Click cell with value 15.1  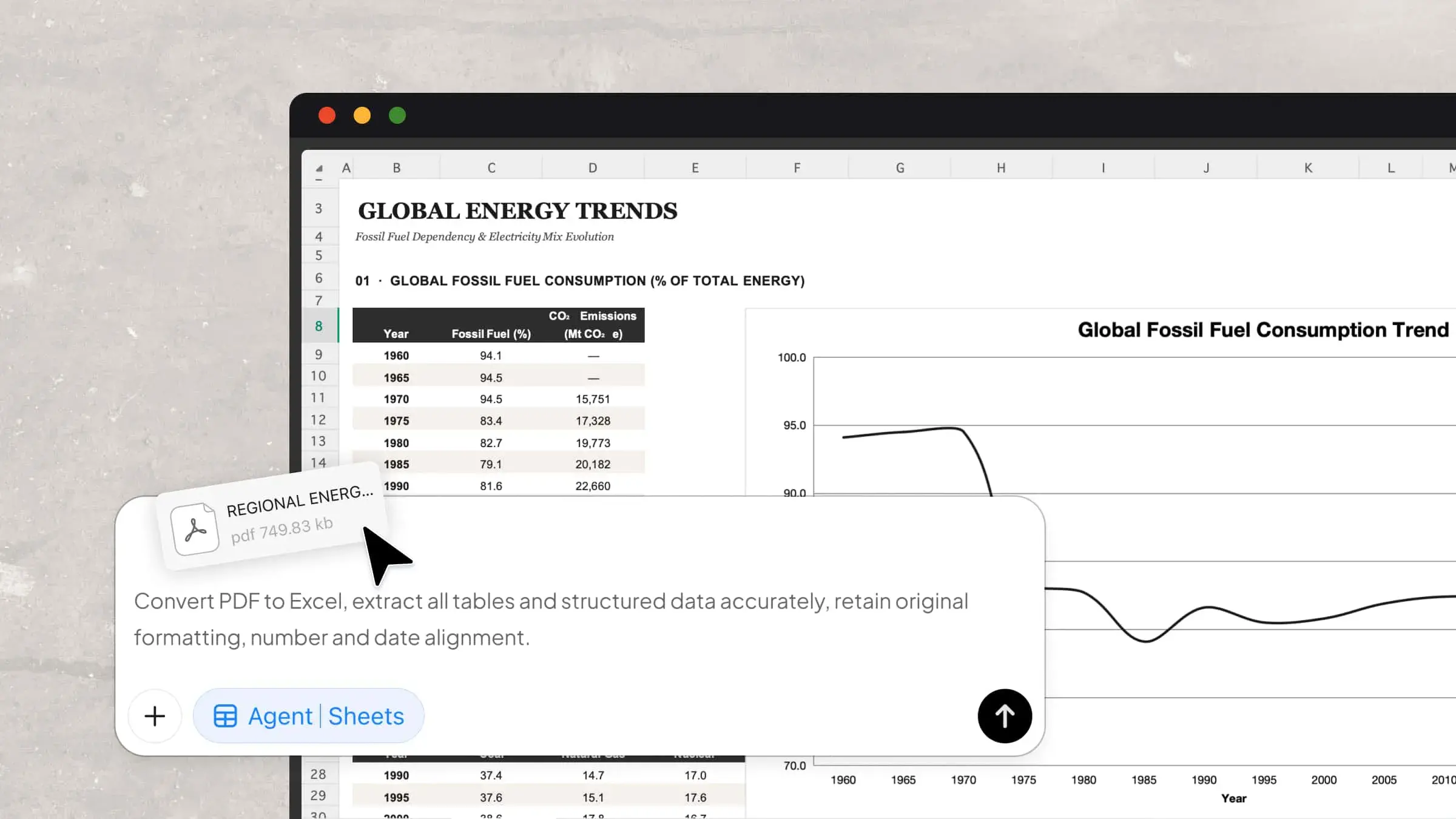(593, 797)
